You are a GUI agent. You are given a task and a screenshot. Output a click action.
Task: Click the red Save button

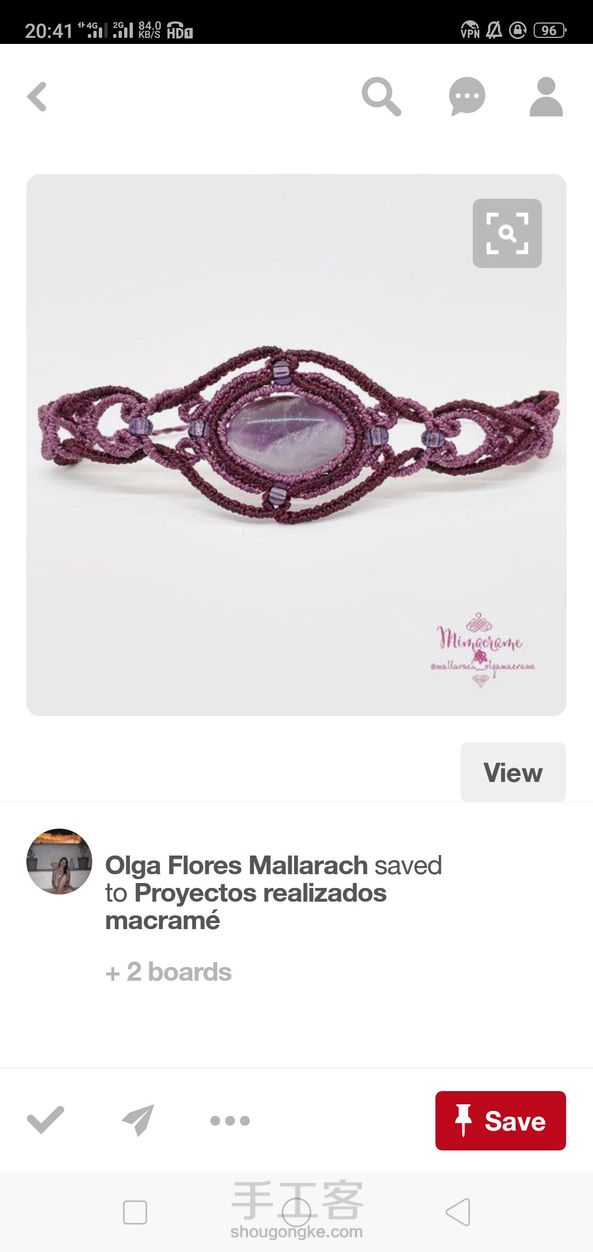500,1120
